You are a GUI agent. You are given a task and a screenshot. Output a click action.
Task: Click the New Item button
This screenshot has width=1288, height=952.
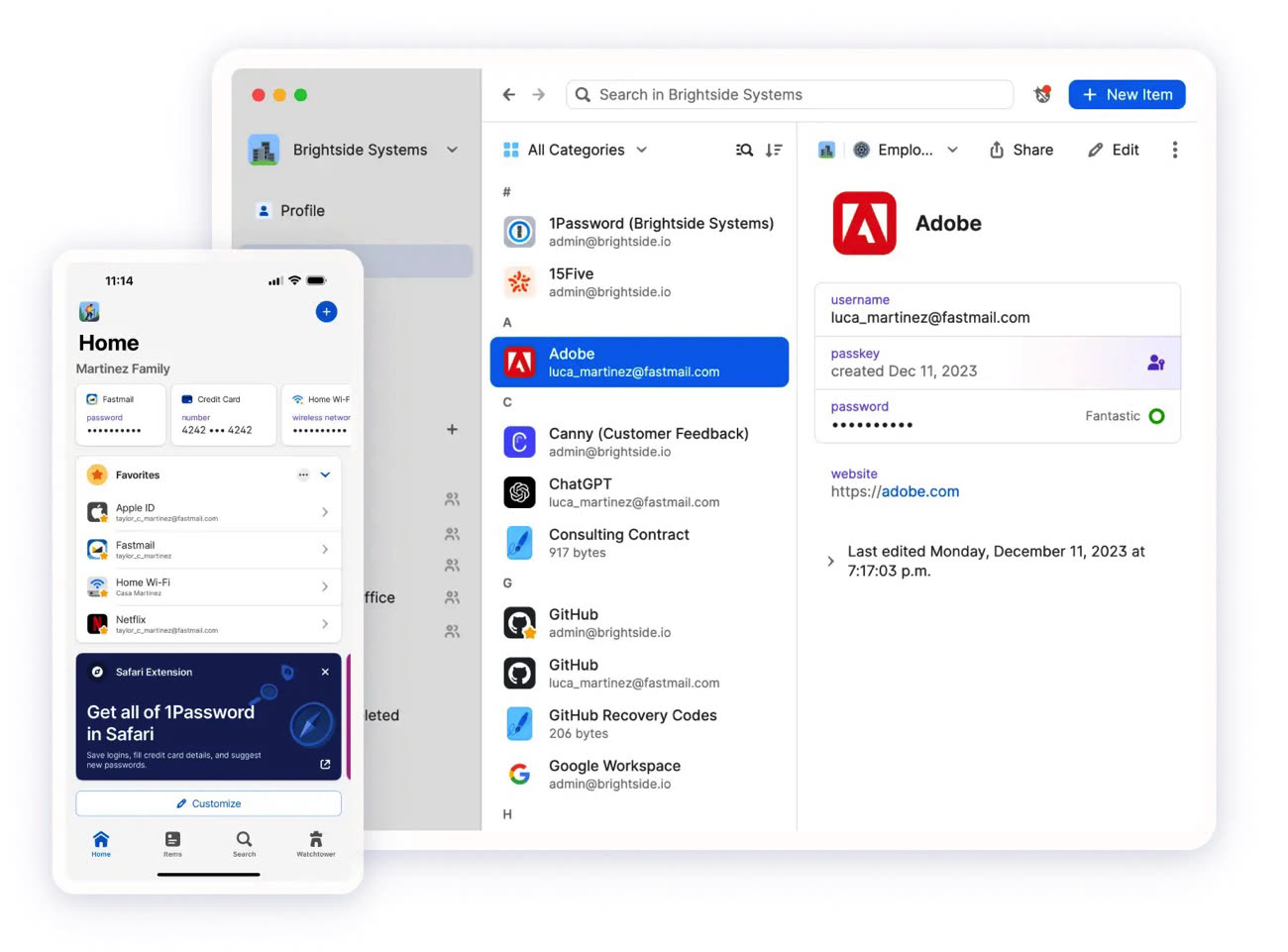1127,94
